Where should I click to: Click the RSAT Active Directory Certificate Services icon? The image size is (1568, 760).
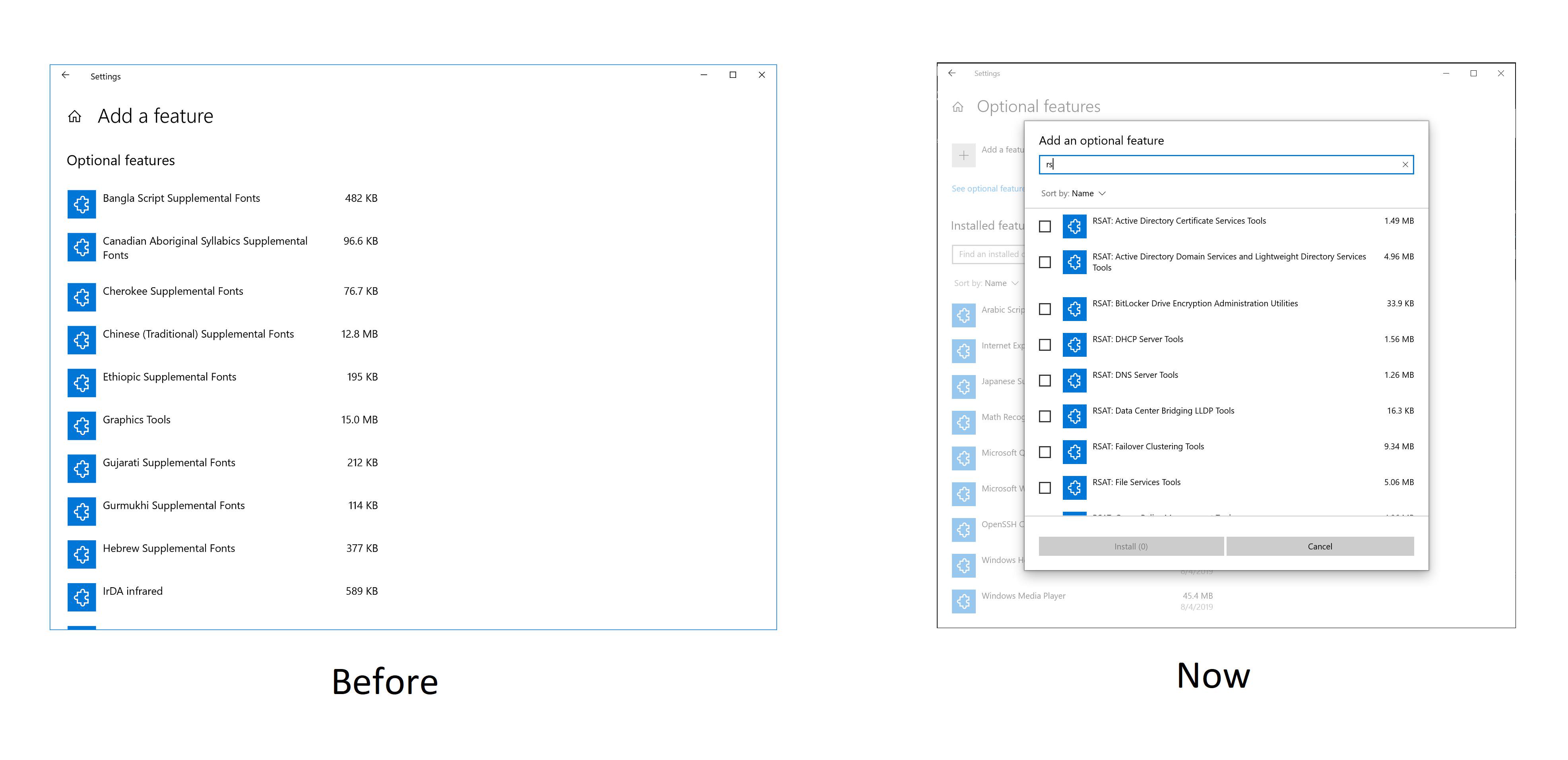tap(1074, 226)
